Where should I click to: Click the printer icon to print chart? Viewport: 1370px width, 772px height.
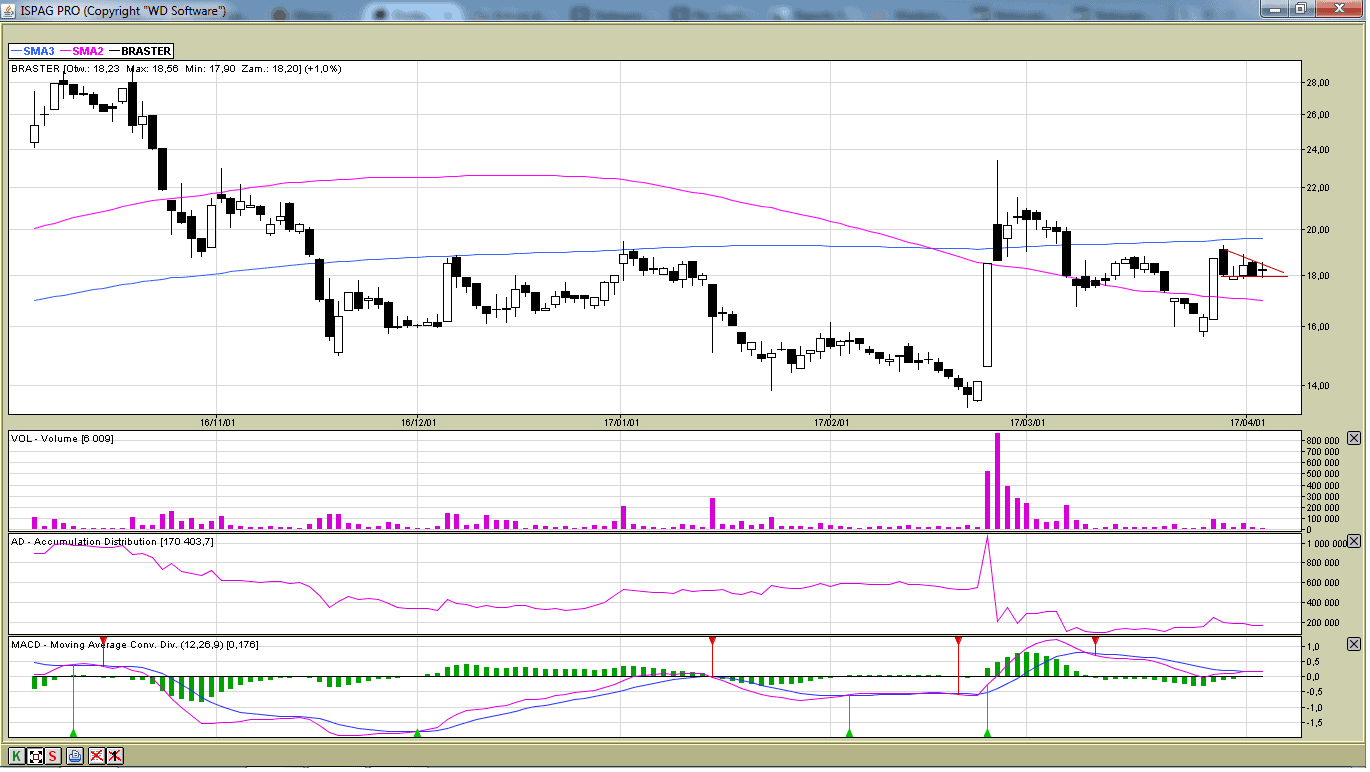point(75,756)
